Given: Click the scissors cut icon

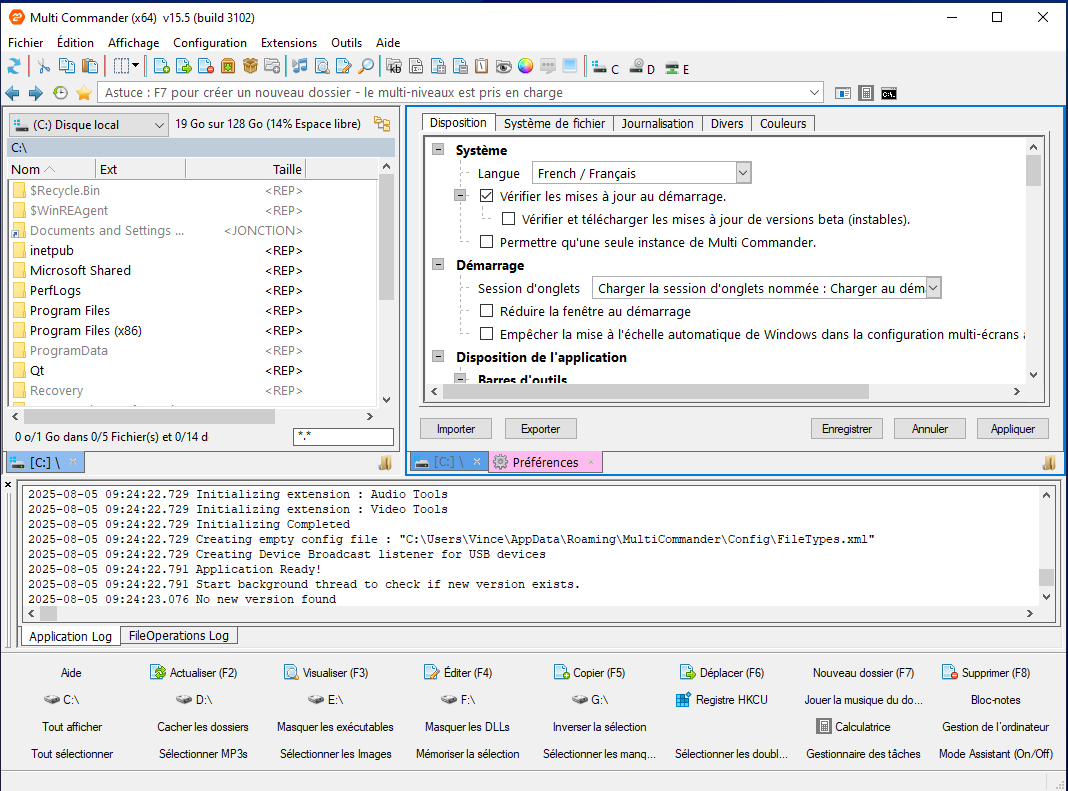Looking at the screenshot, I should pyautogui.click(x=44, y=67).
